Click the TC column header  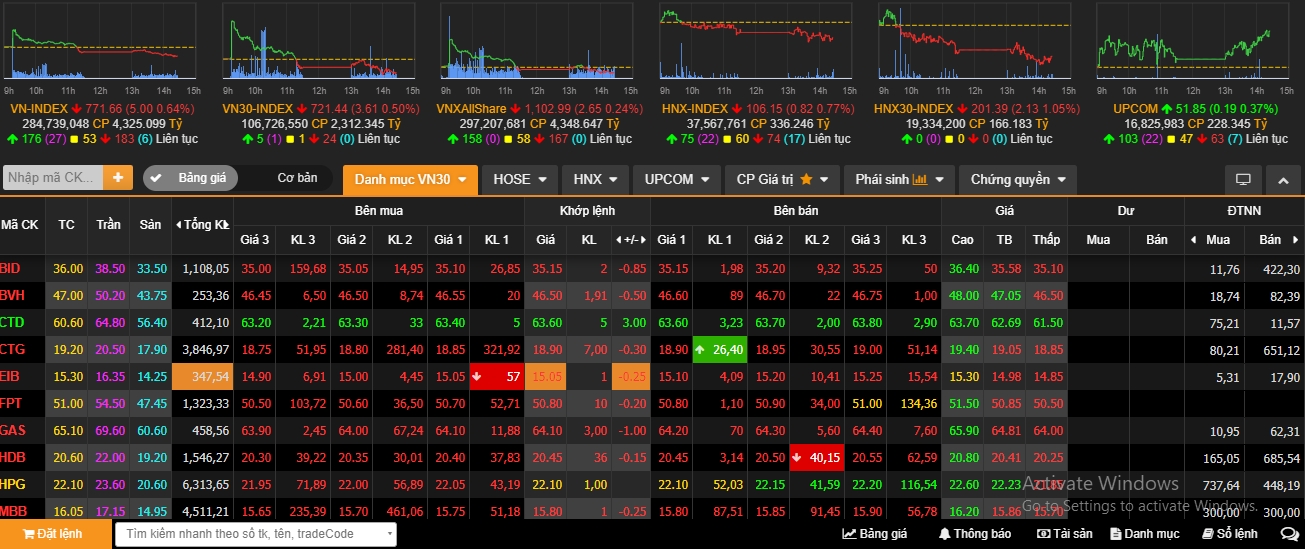(67, 225)
